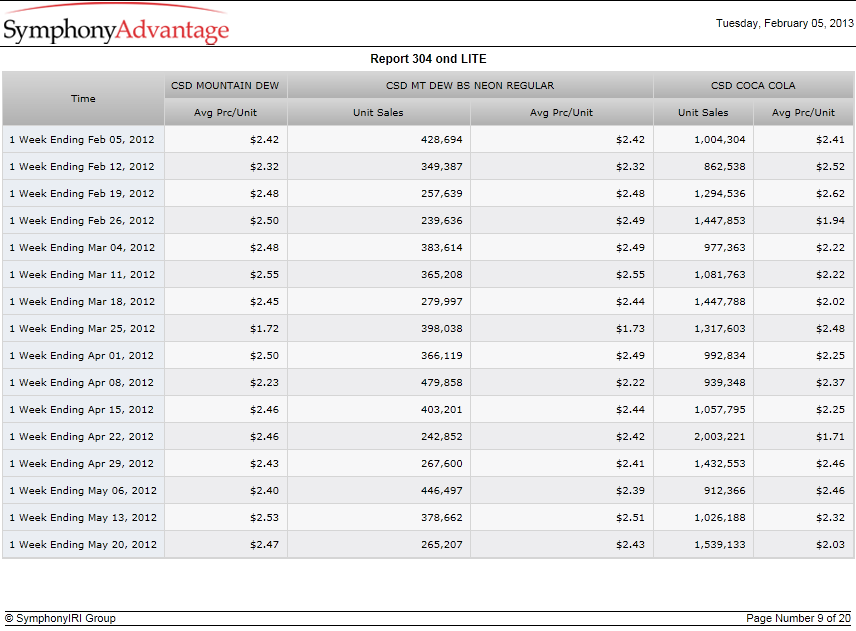856x631 pixels.
Task: Click Unit Sales header under CSD COCA COLA
Action: coord(703,112)
